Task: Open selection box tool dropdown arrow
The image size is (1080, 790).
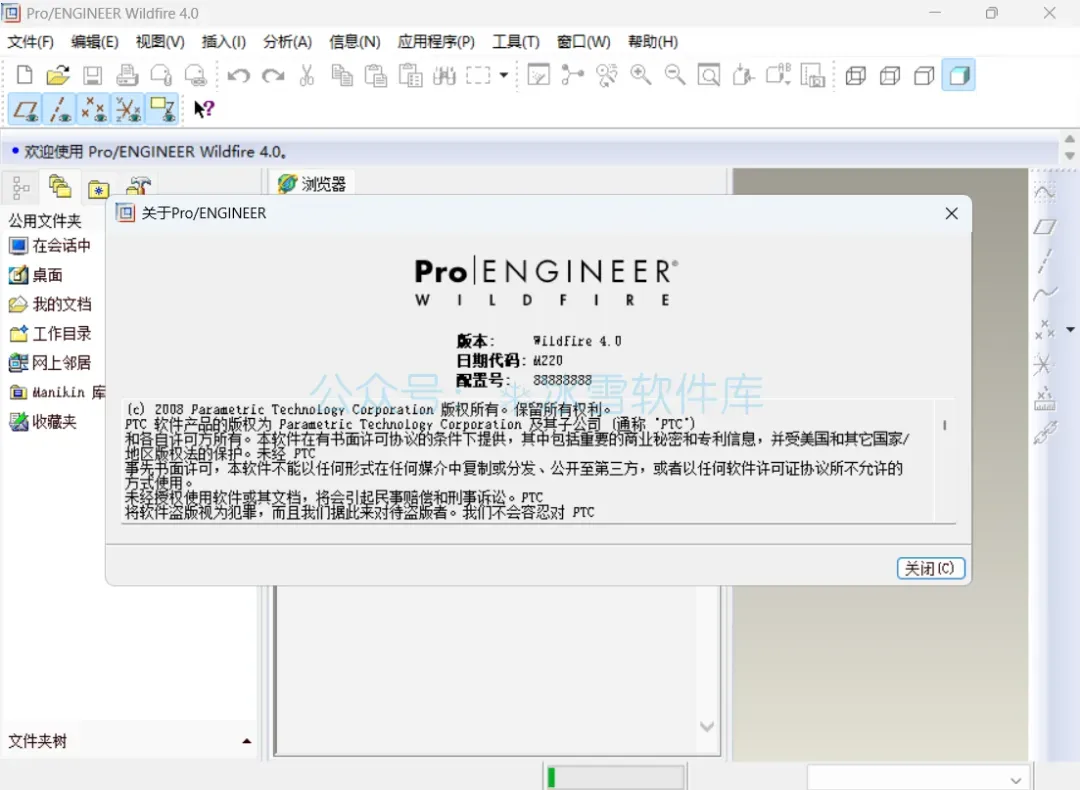Action: pyautogui.click(x=503, y=75)
